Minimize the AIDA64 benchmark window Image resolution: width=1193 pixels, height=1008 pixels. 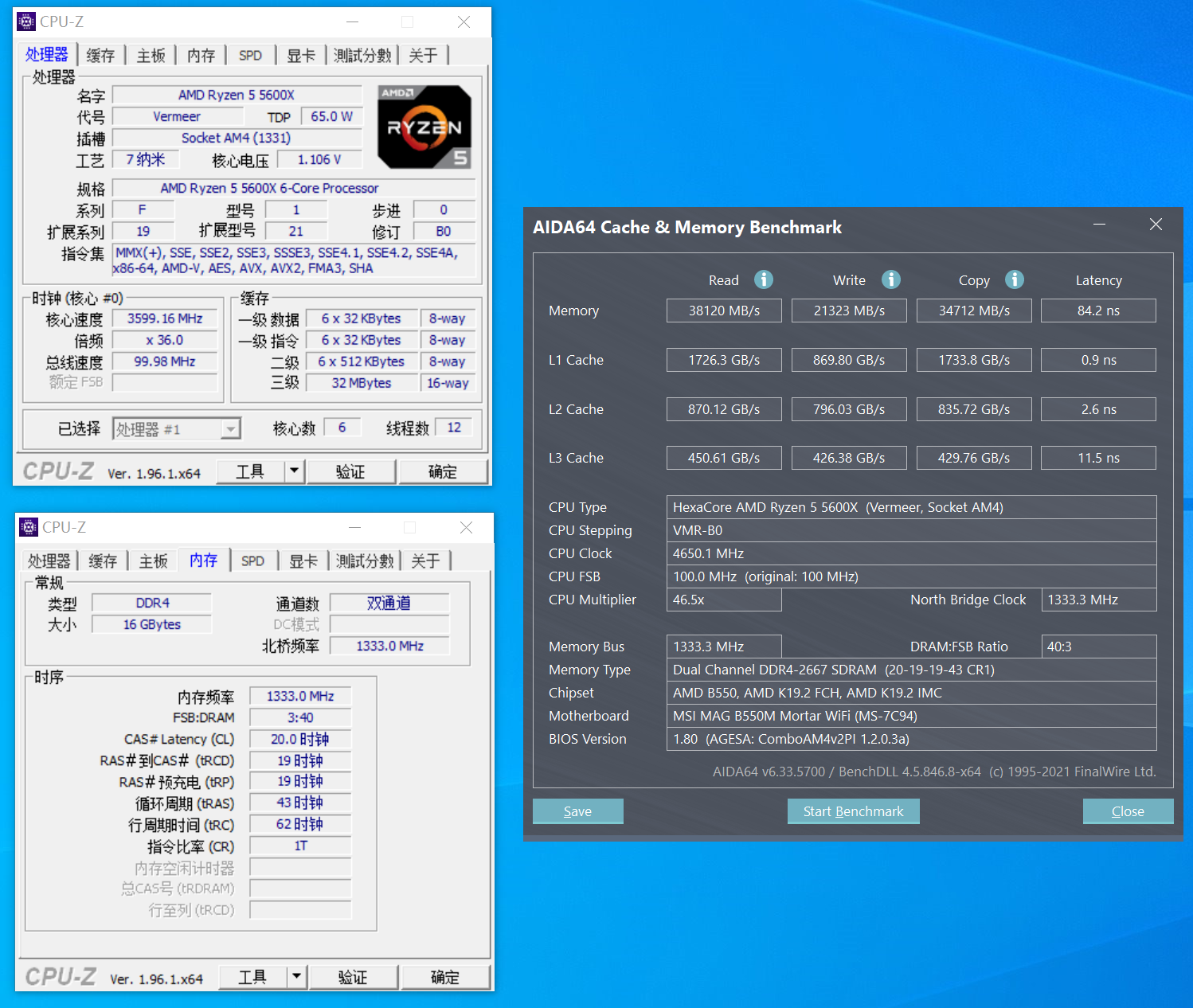tap(1099, 225)
